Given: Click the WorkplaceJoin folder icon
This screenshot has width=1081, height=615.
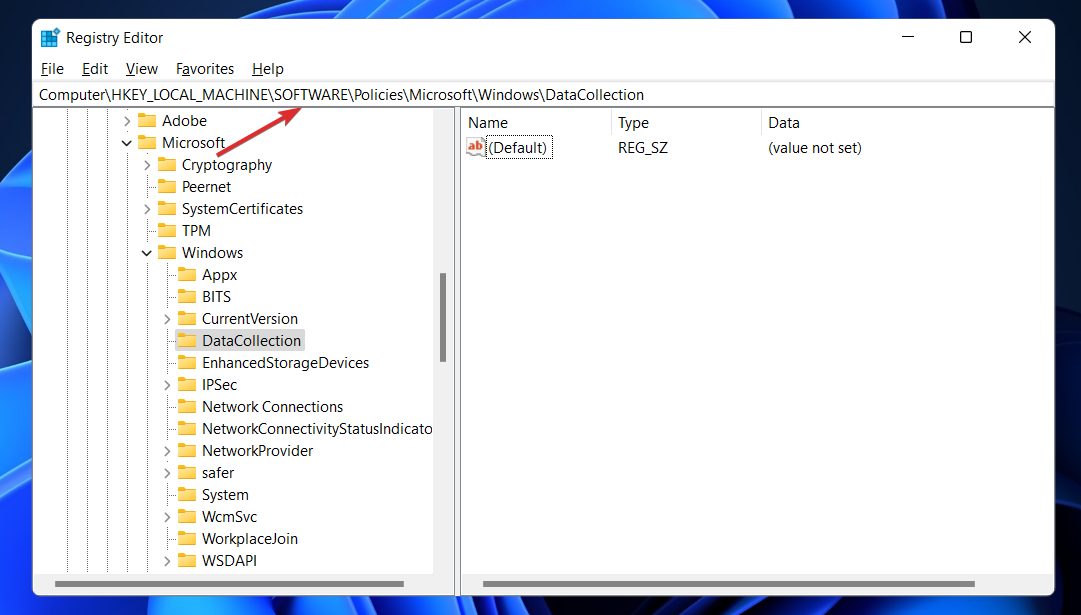Looking at the screenshot, I should point(187,539).
